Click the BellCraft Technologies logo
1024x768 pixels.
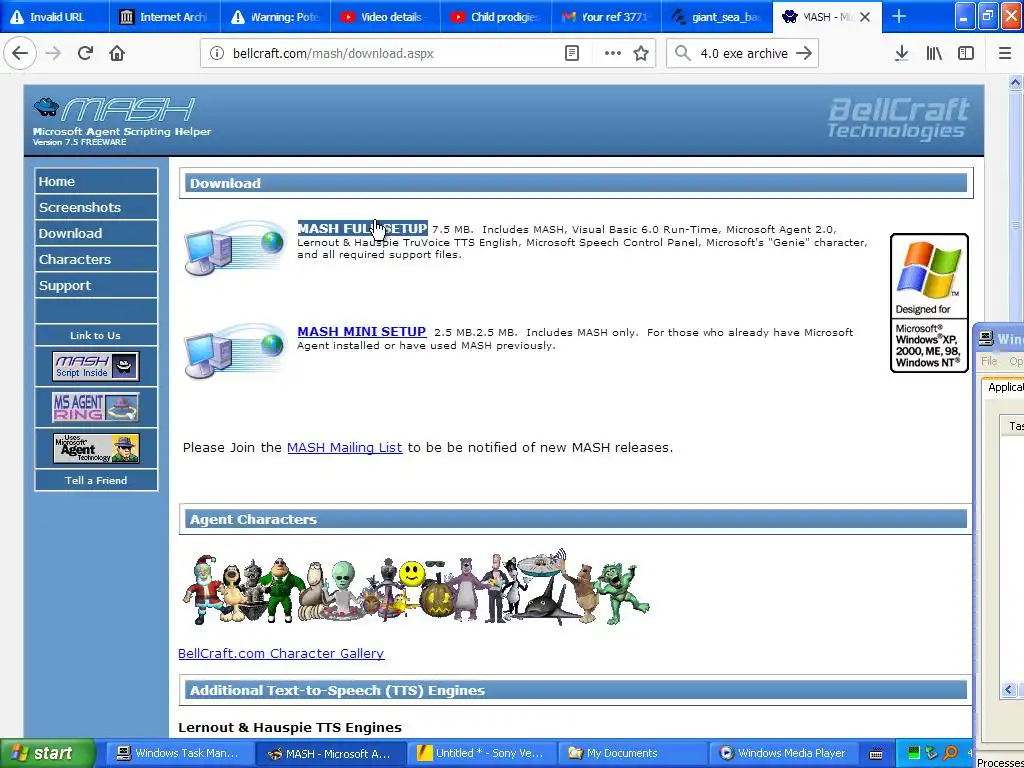click(x=899, y=118)
